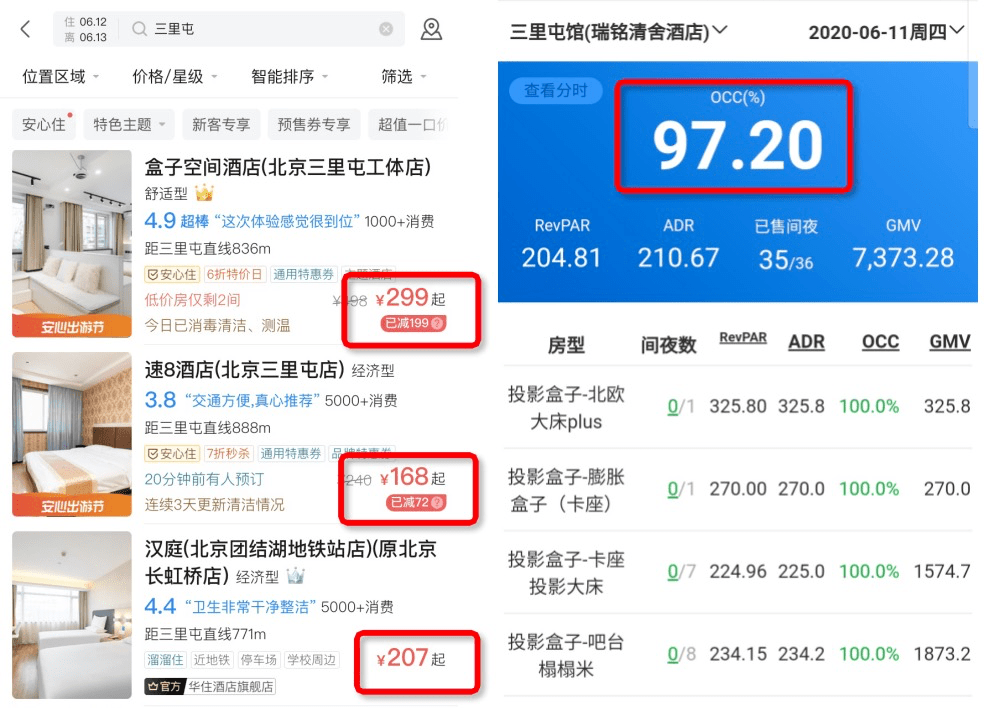The image size is (984, 708).
Task: Tap the back arrow icon
Action: [25, 29]
